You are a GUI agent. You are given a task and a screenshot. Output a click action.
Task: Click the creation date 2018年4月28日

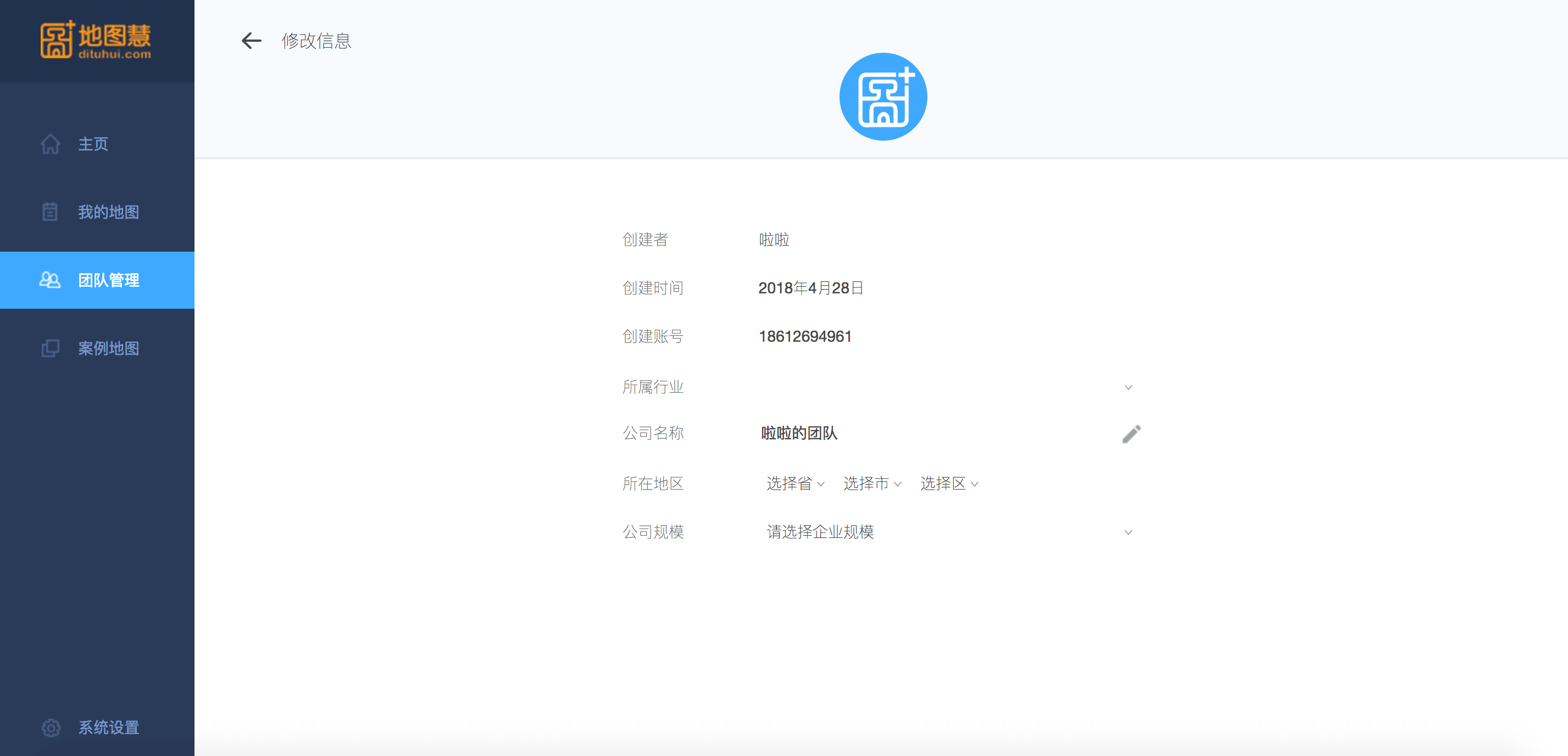811,288
